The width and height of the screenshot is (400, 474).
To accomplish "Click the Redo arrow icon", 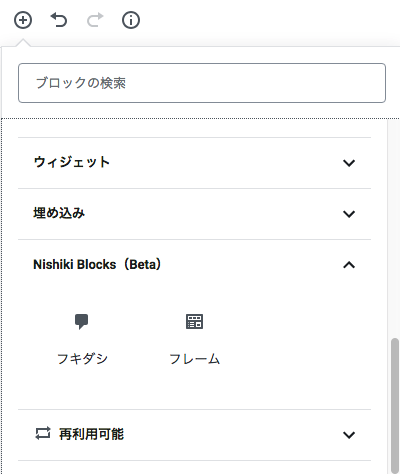I will point(95,20).
